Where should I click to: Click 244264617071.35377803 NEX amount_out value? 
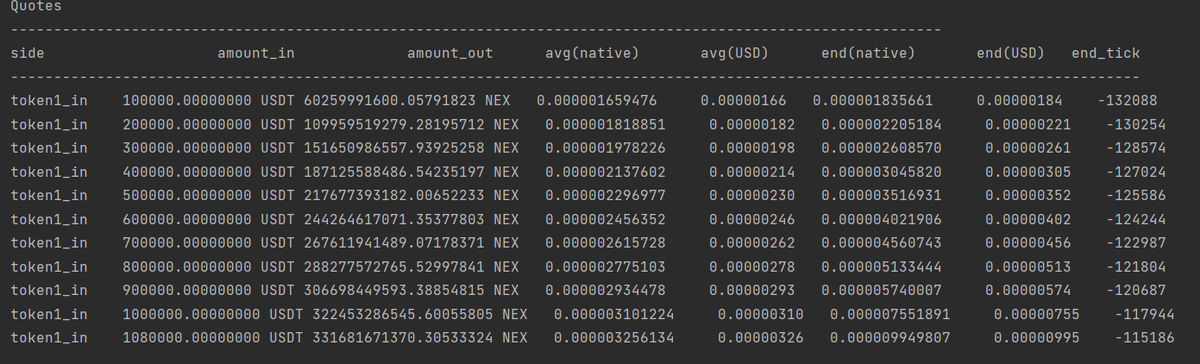(411, 219)
